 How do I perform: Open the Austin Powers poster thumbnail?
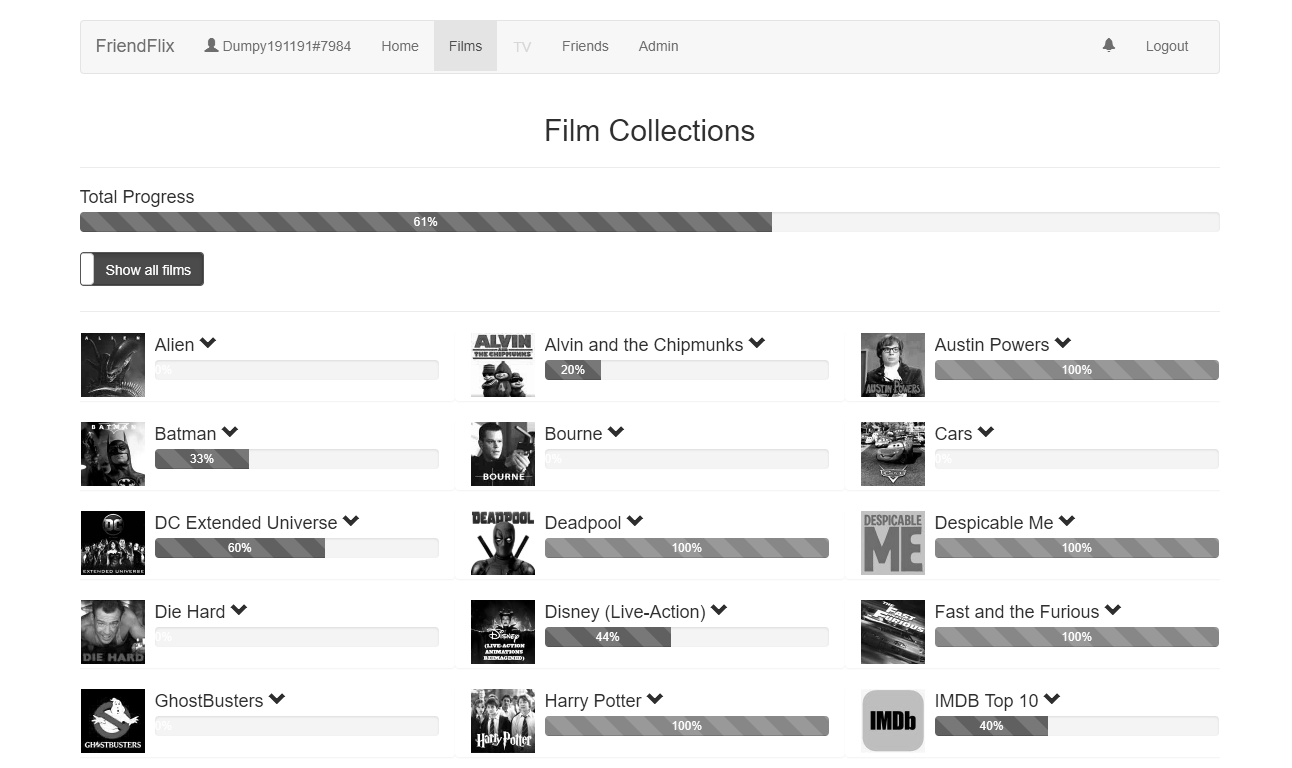pos(893,365)
